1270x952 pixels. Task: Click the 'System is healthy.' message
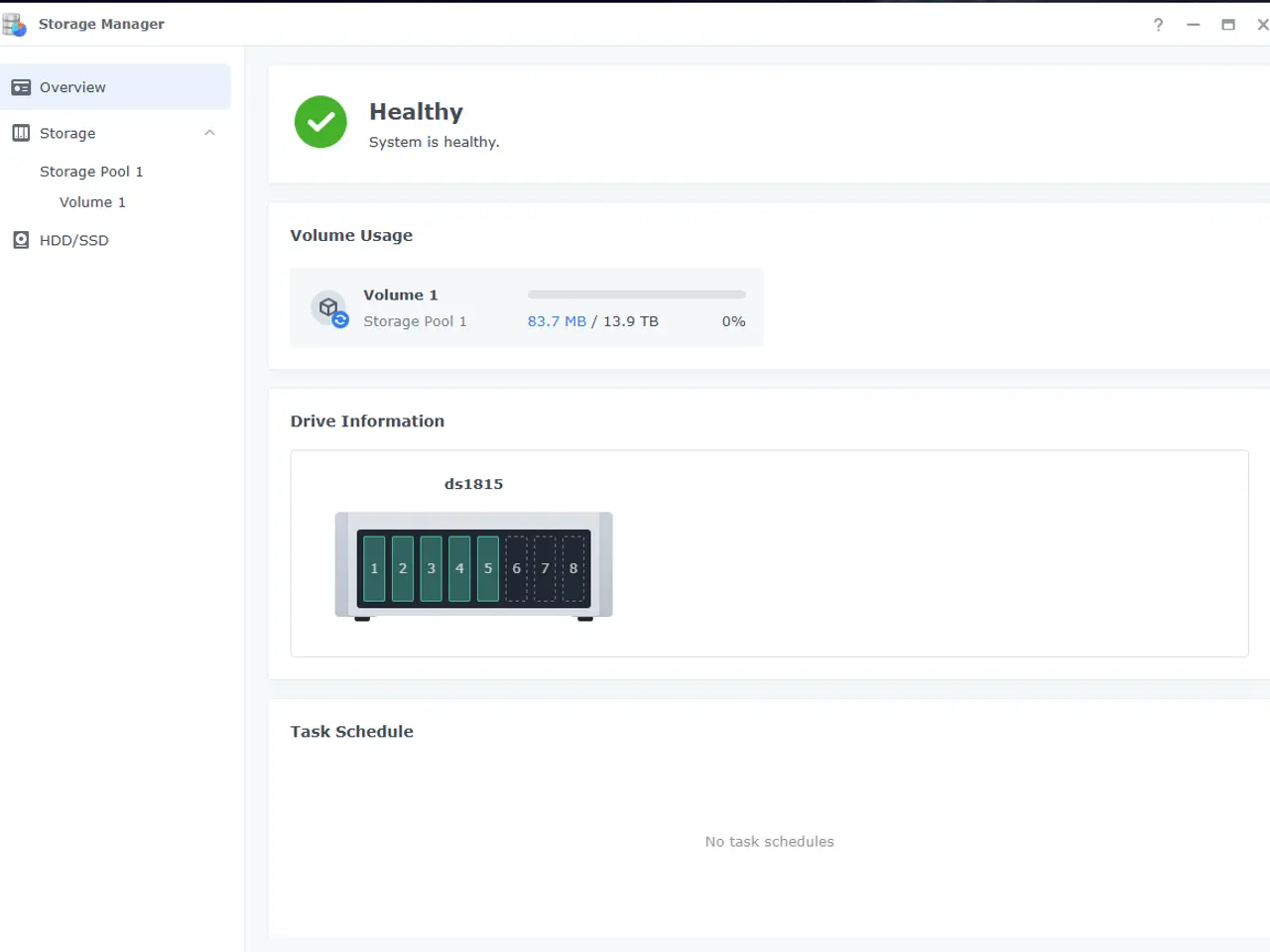coord(434,142)
